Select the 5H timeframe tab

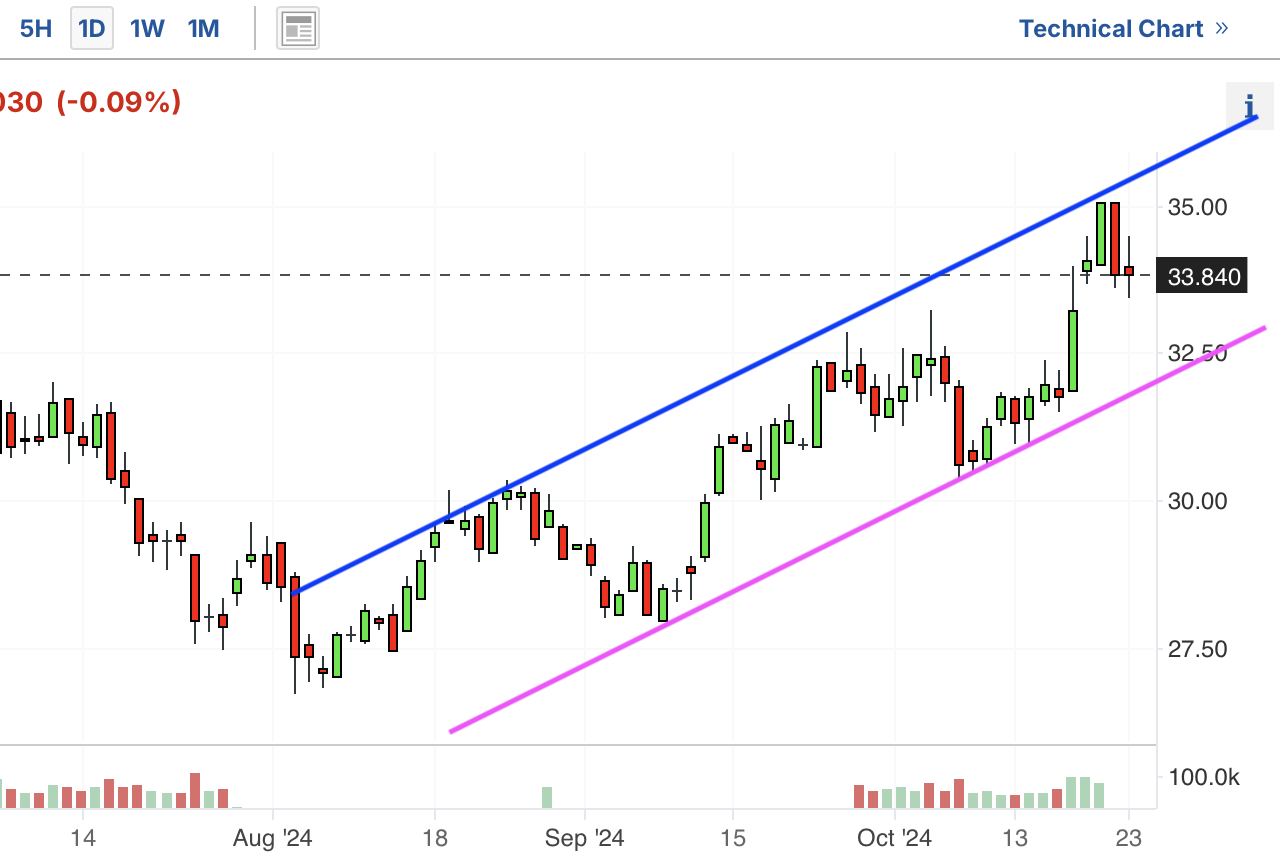[x=35, y=28]
